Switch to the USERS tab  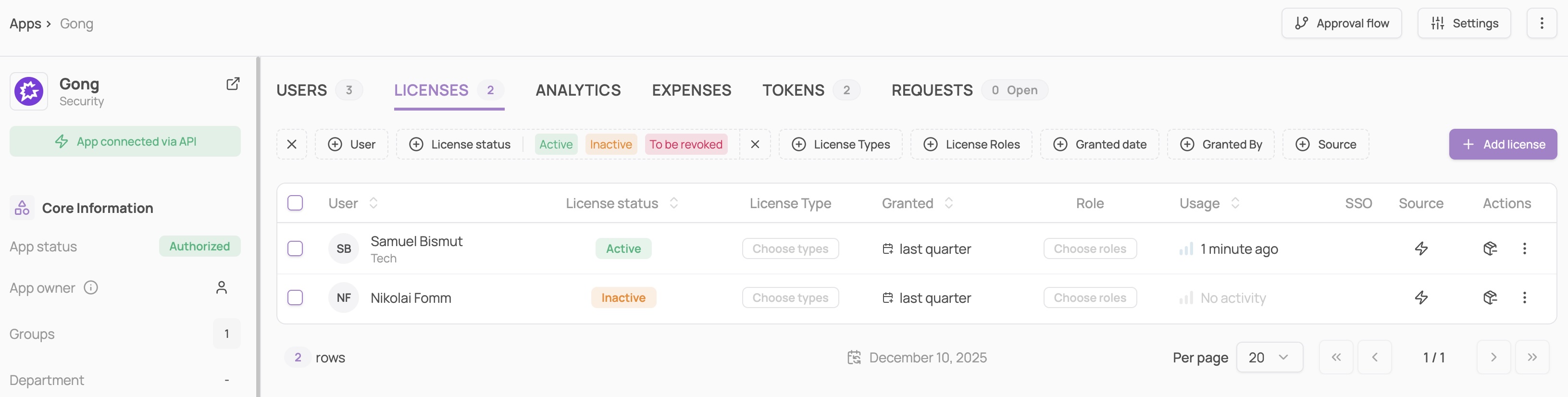click(x=302, y=90)
